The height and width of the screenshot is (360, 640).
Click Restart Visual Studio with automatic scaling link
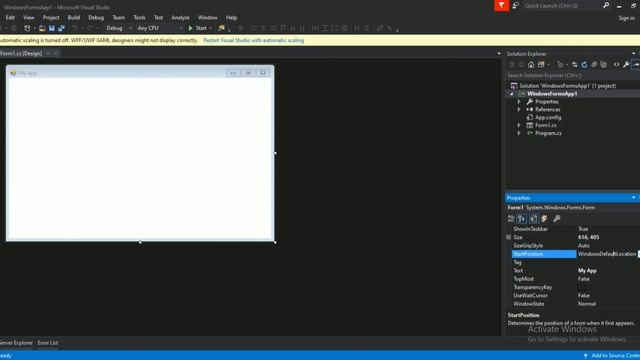click(253, 40)
